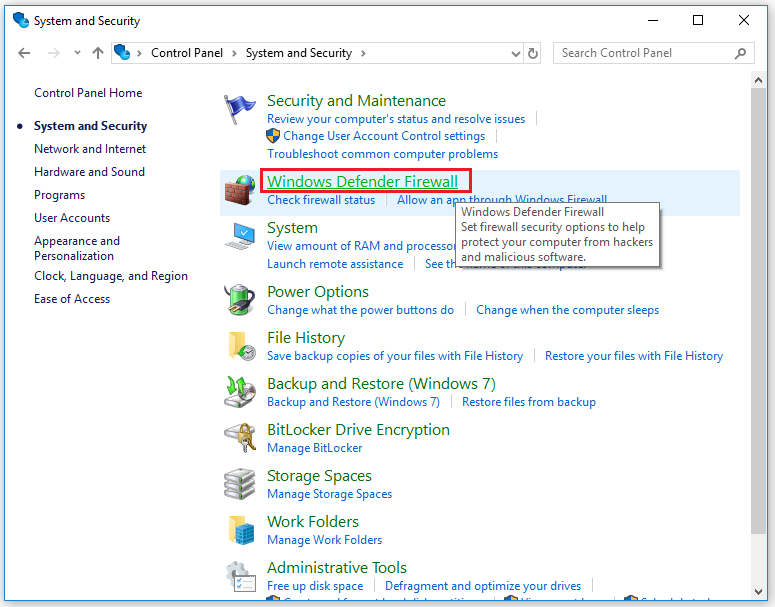Click Change what the power buttons do
This screenshot has height=607, width=775.
tap(360, 310)
